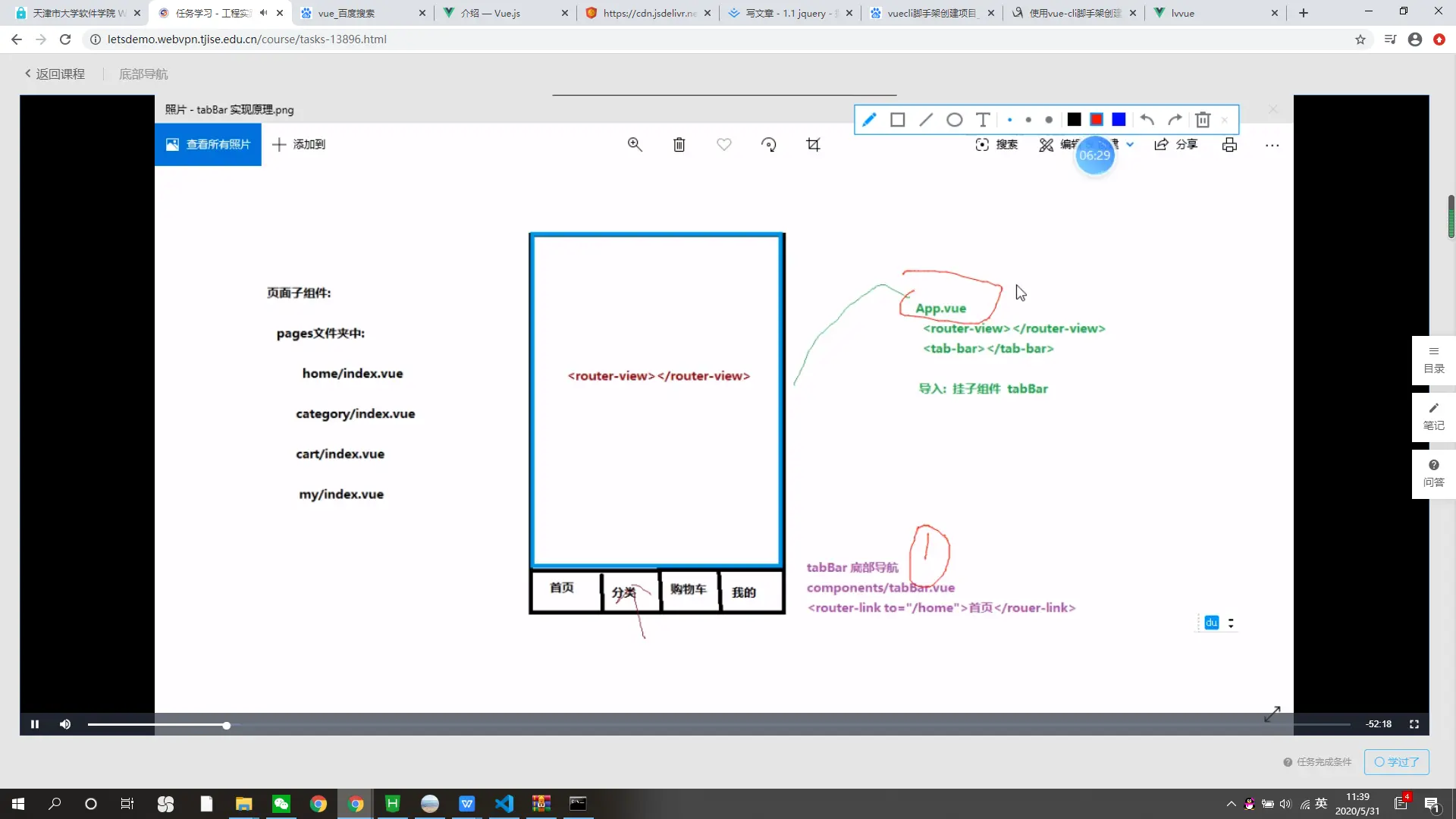This screenshot has width=1456, height=819.
Task: Expand the dropdown arrow beside 编辑和创建
Action: click(x=1130, y=144)
